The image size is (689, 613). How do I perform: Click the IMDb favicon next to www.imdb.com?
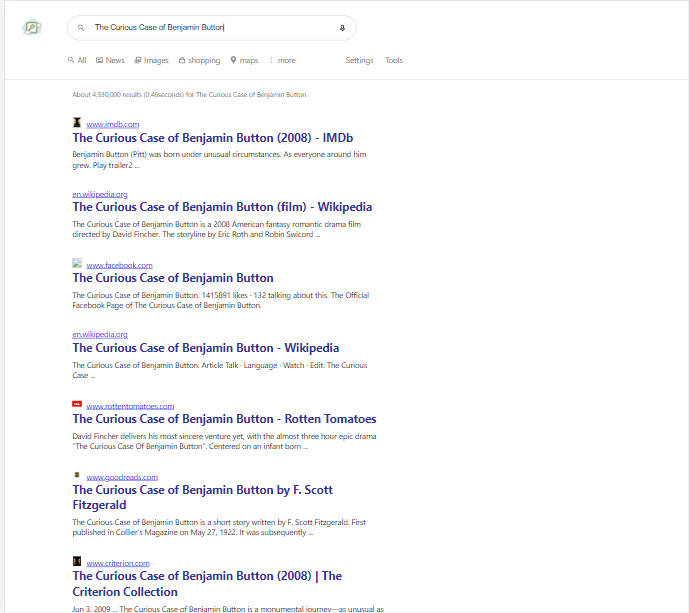click(77, 123)
